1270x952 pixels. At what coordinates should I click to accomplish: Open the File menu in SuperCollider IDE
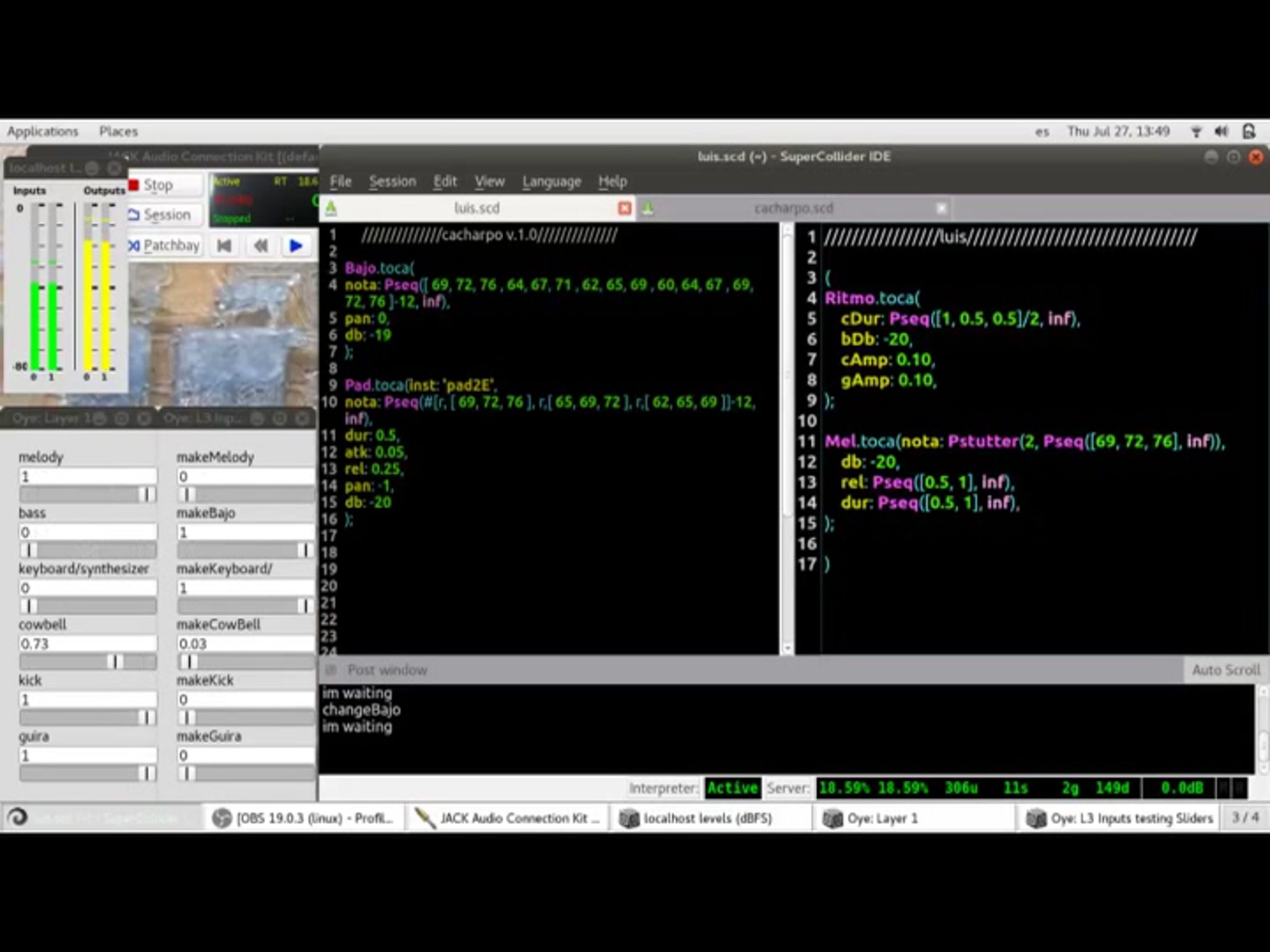340,182
